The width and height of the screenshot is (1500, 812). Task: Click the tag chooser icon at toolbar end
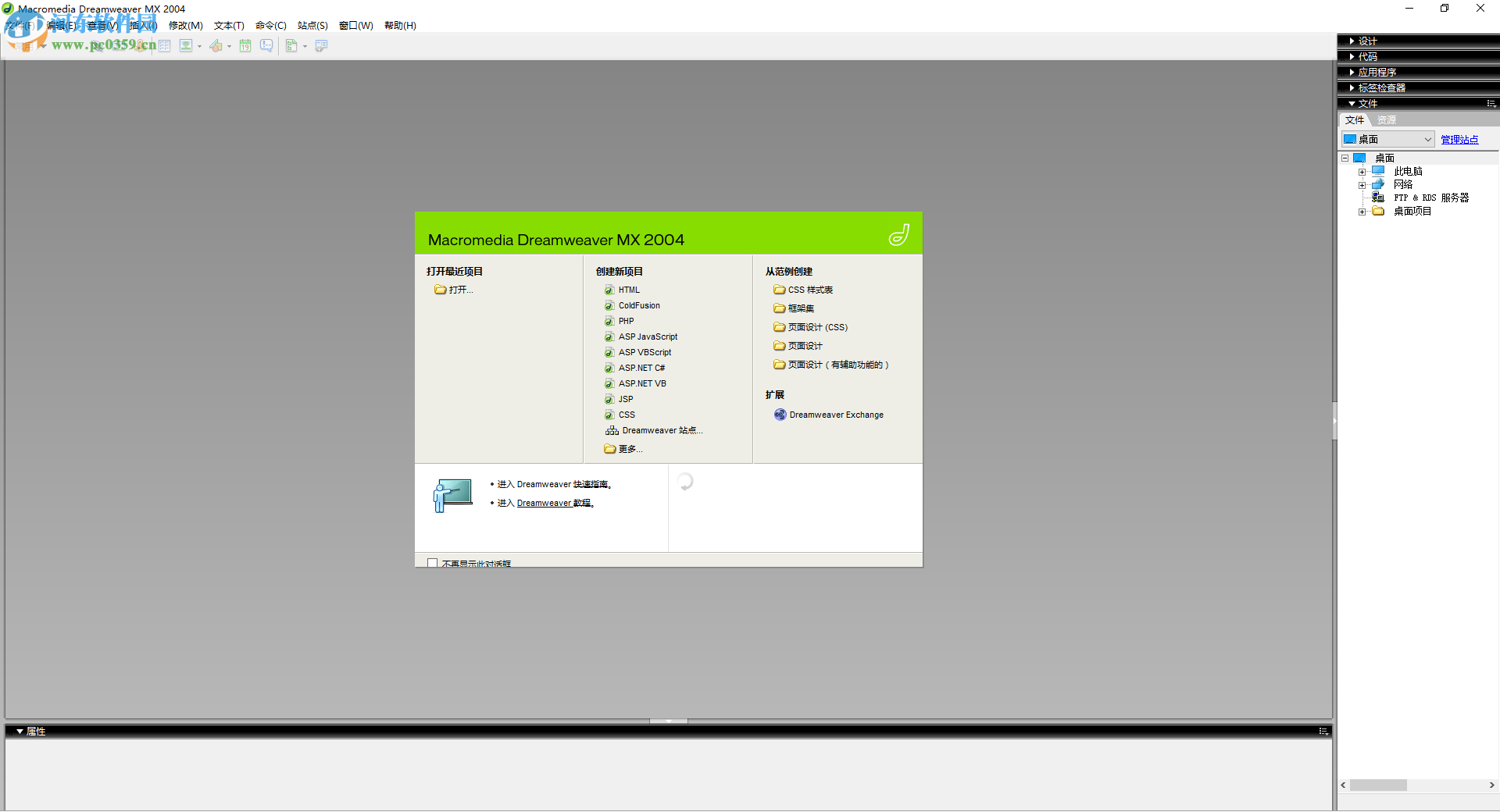(x=321, y=45)
